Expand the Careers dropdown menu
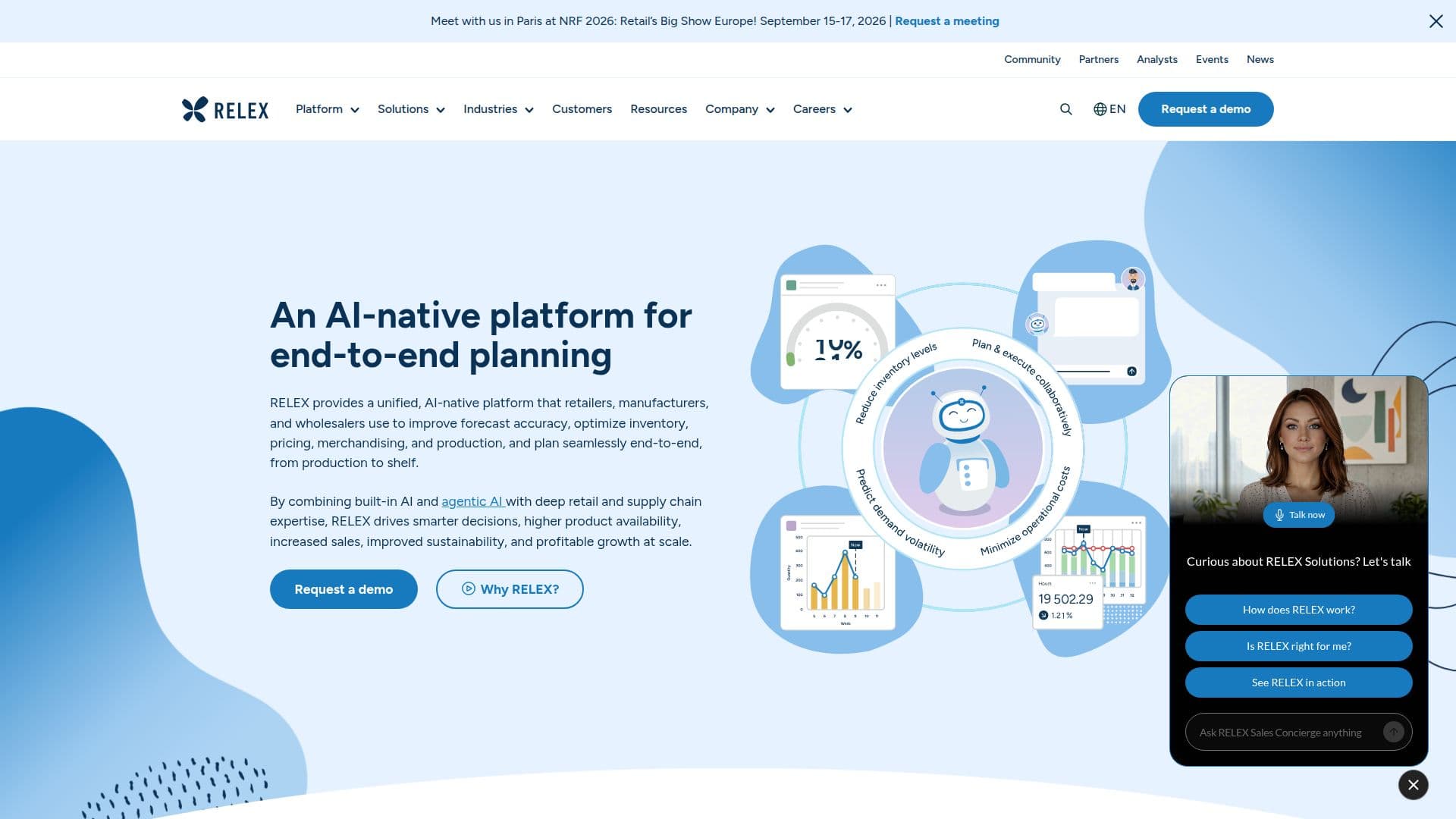The height and width of the screenshot is (819, 1456). click(822, 109)
